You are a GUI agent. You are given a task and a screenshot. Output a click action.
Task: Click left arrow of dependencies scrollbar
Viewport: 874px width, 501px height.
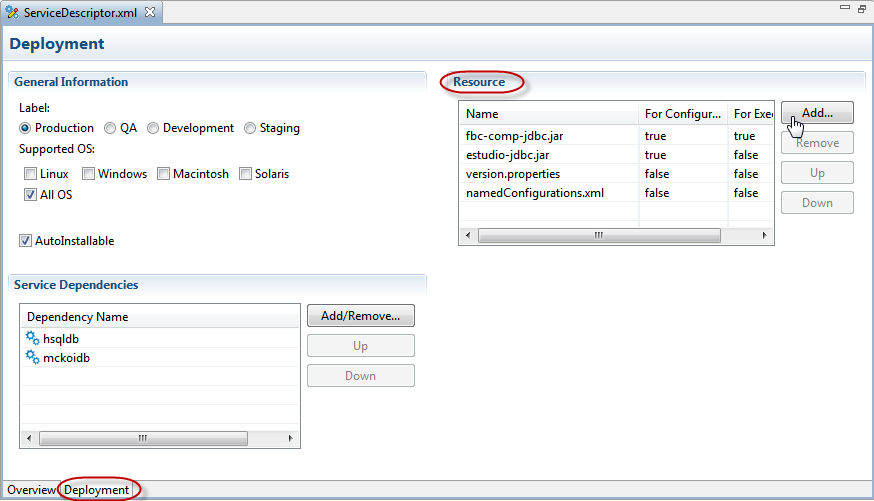[x=28, y=439]
